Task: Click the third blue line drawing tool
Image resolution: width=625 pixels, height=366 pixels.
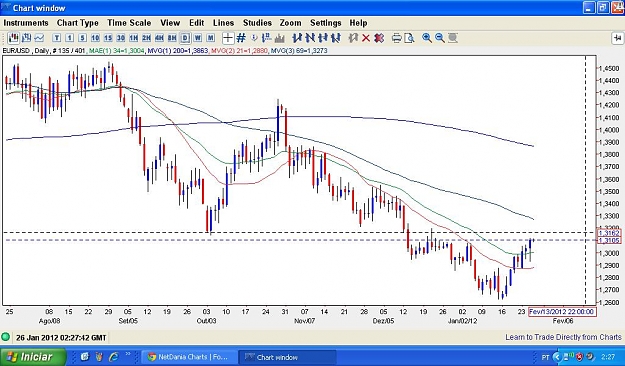Action: pos(323,38)
